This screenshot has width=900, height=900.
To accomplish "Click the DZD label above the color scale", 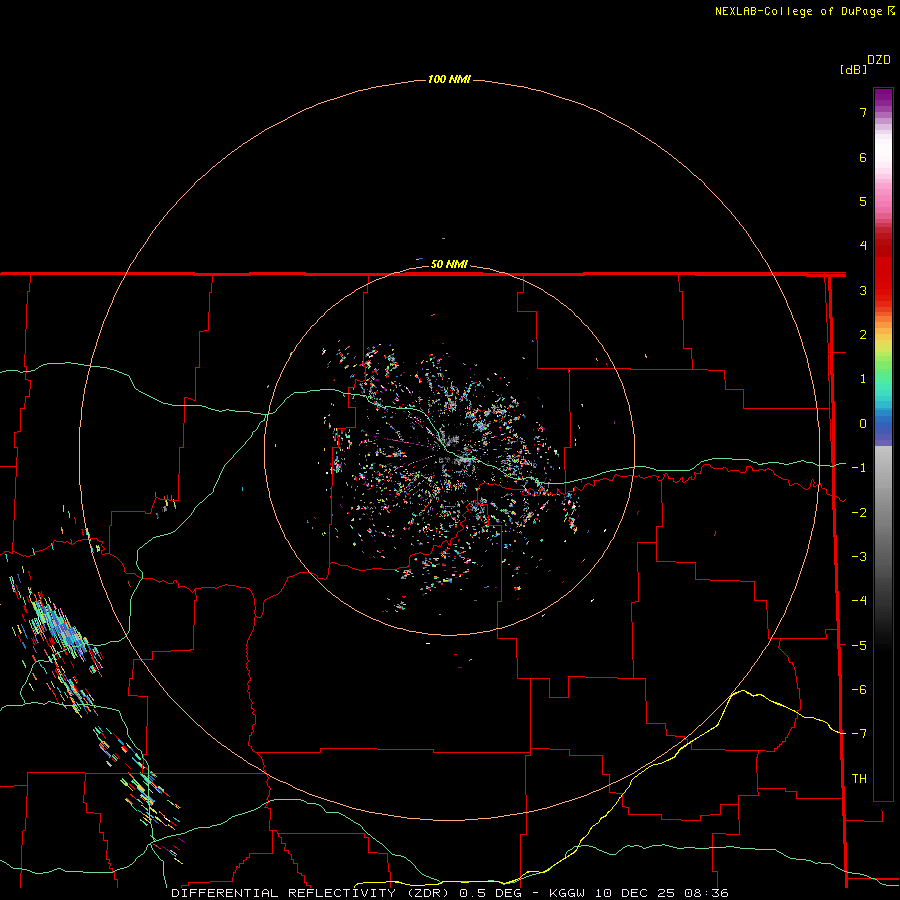I will point(879,60).
